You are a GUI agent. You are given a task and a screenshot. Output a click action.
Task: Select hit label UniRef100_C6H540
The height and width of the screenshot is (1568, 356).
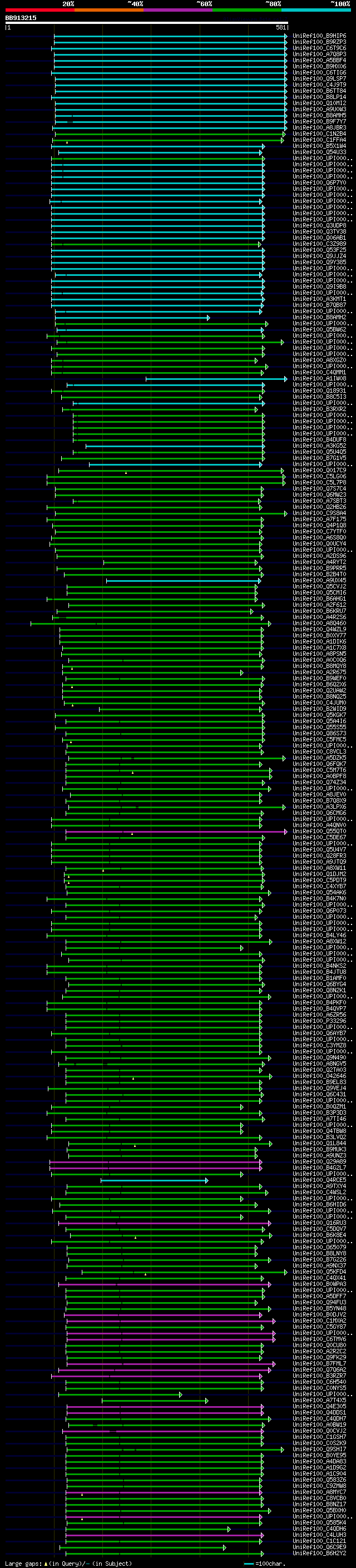coord(319,1382)
